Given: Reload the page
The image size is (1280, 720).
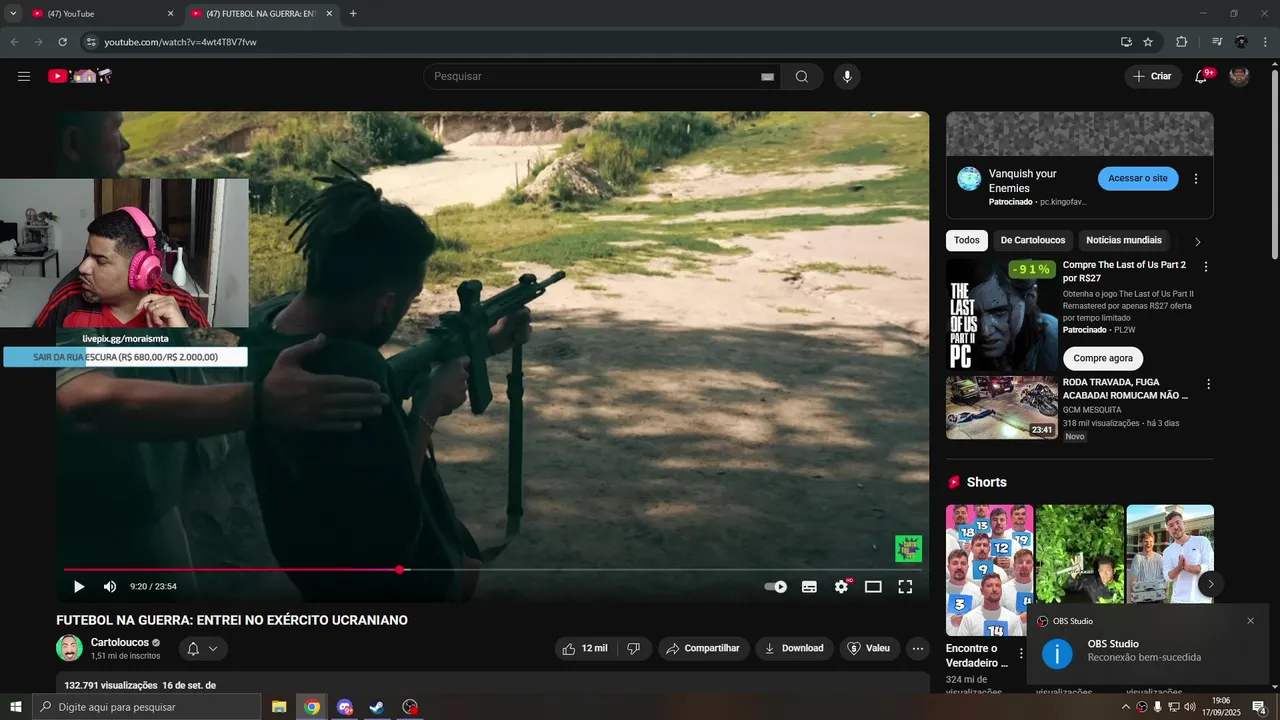Looking at the screenshot, I should (x=62, y=42).
